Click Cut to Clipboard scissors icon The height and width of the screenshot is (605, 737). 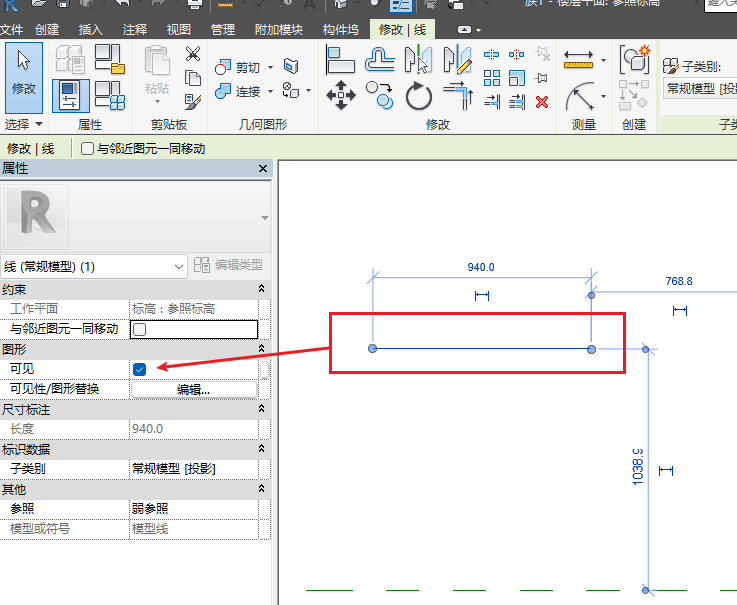(193, 54)
